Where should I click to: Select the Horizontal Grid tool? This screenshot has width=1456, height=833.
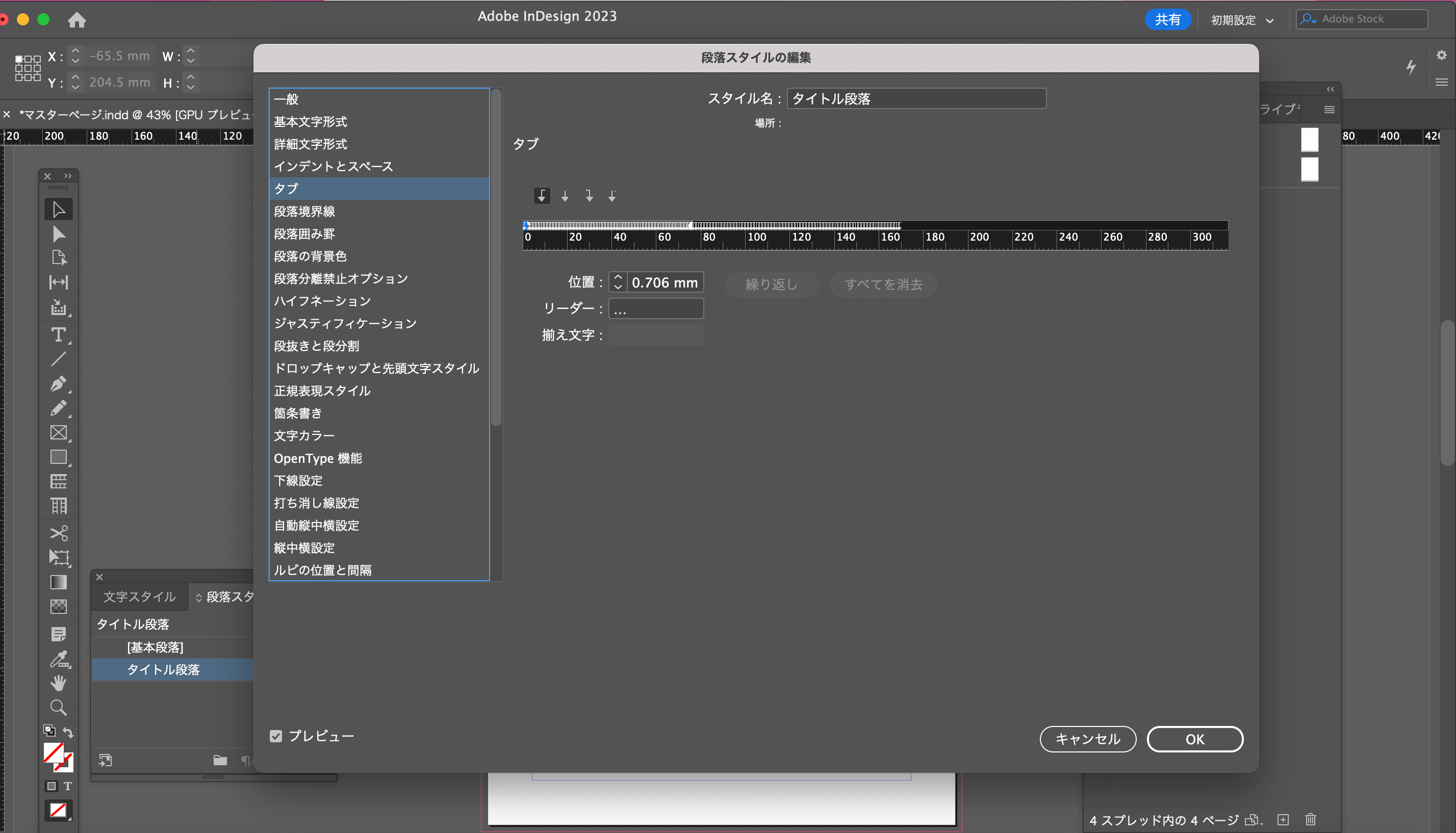click(58, 482)
